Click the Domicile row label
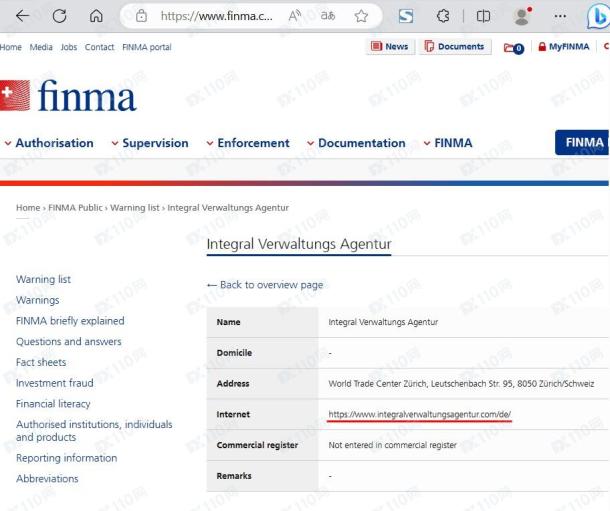Image resolution: width=610 pixels, height=511 pixels. 234,353
